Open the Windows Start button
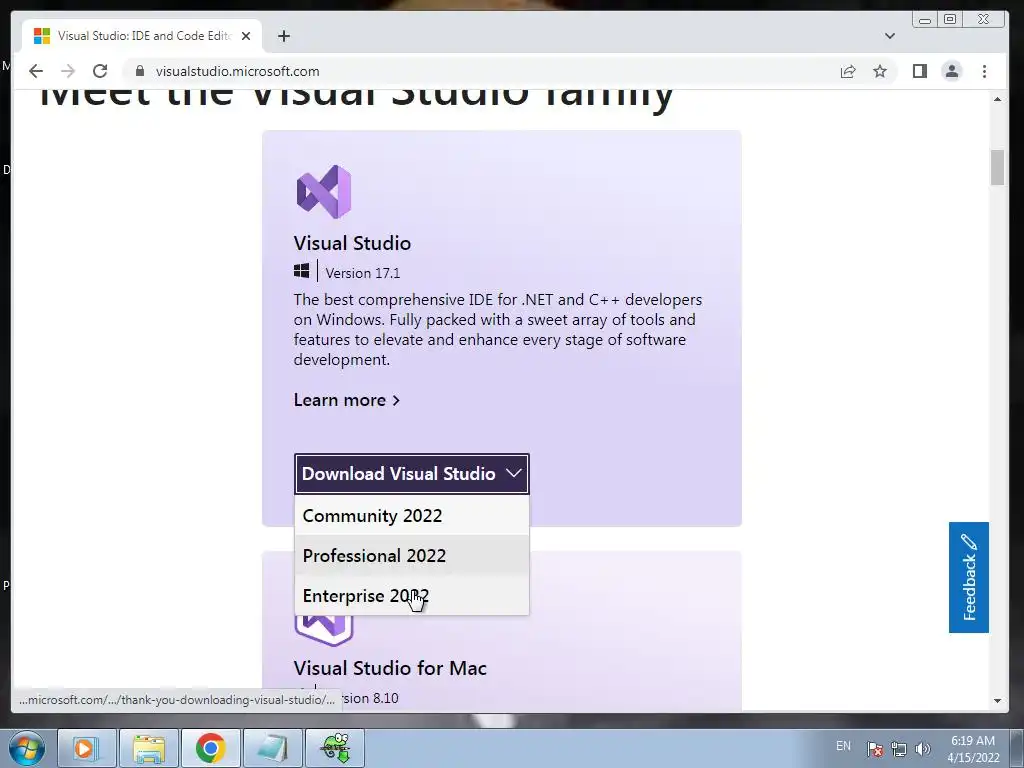The height and width of the screenshot is (768, 1024). coord(27,748)
